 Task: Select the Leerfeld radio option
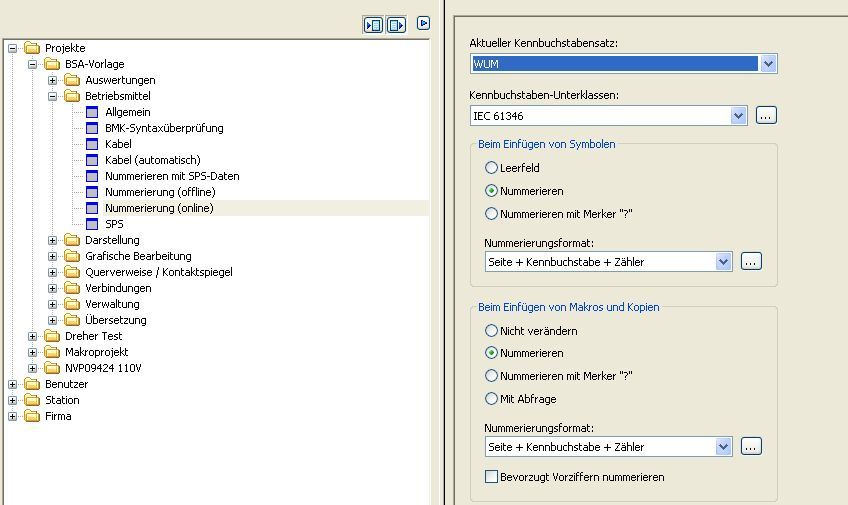(x=491, y=168)
